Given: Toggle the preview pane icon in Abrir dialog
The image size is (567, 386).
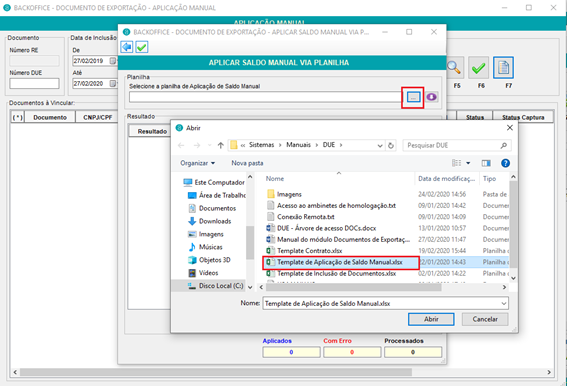Looking at the screenshot, I should point(486,164).
